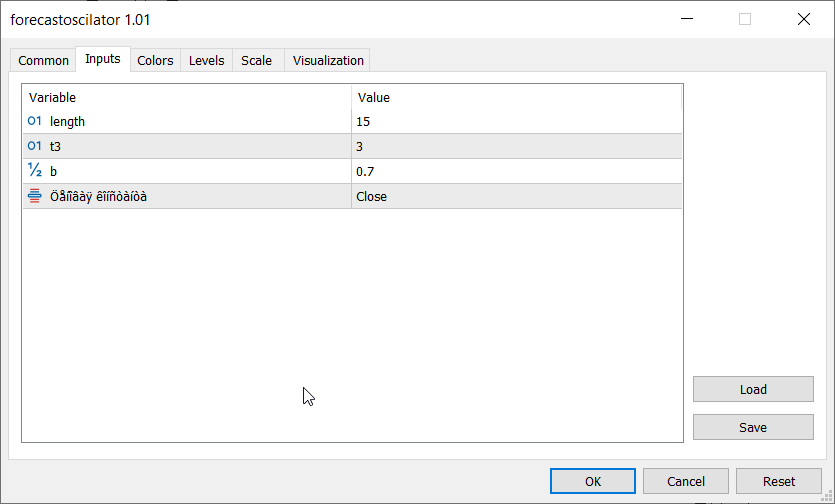Open the Colors tab

[155, 61]
